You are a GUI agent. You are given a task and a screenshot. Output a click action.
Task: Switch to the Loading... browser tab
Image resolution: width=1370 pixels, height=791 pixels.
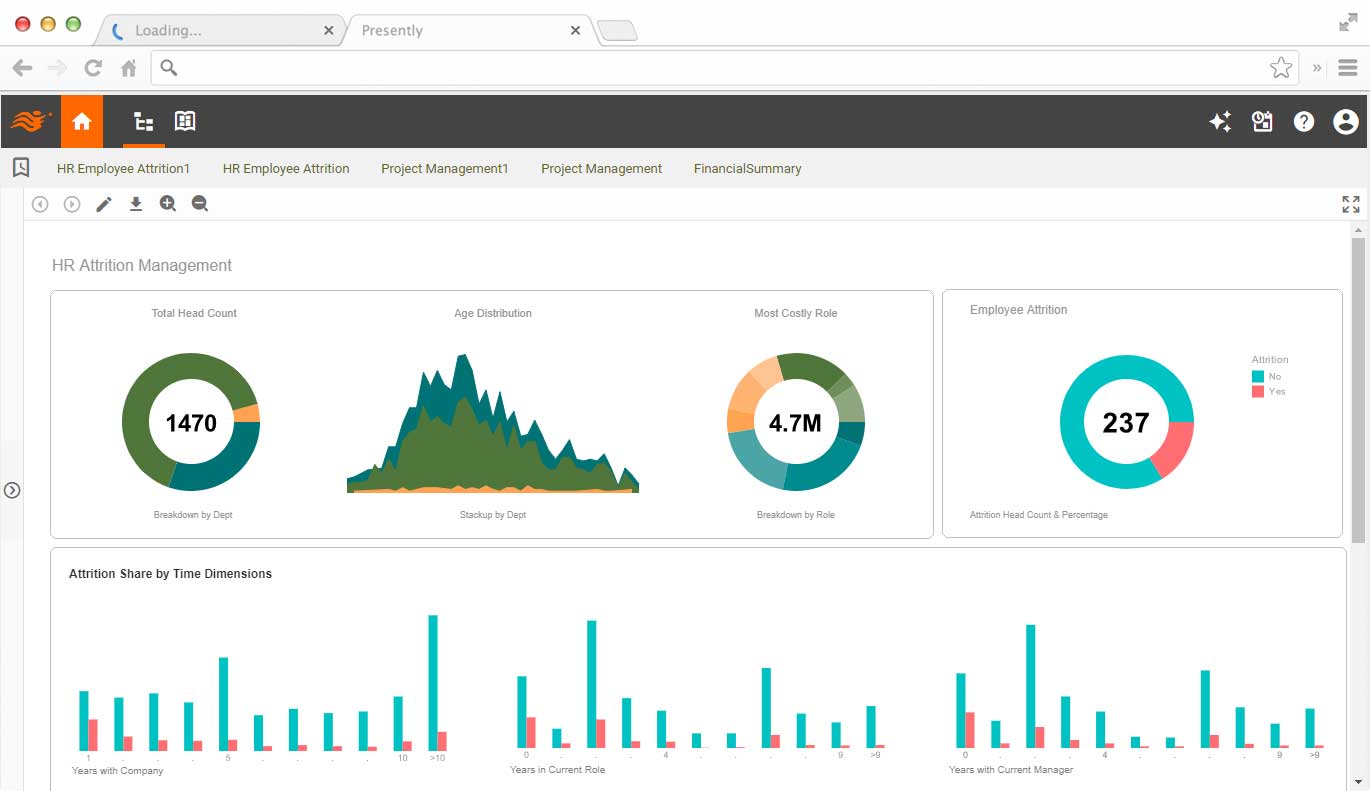[218, 30]
